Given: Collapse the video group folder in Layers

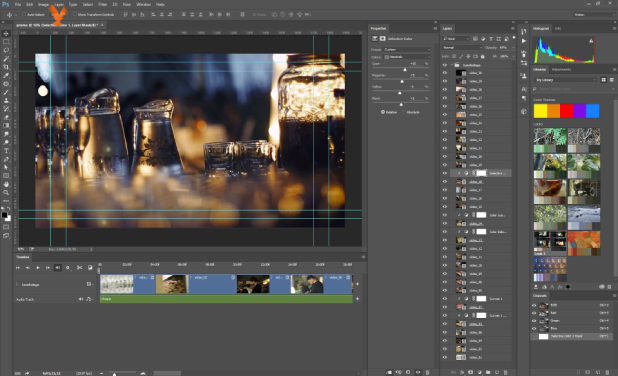Looking at the screenshot, I should coord(452,65).
